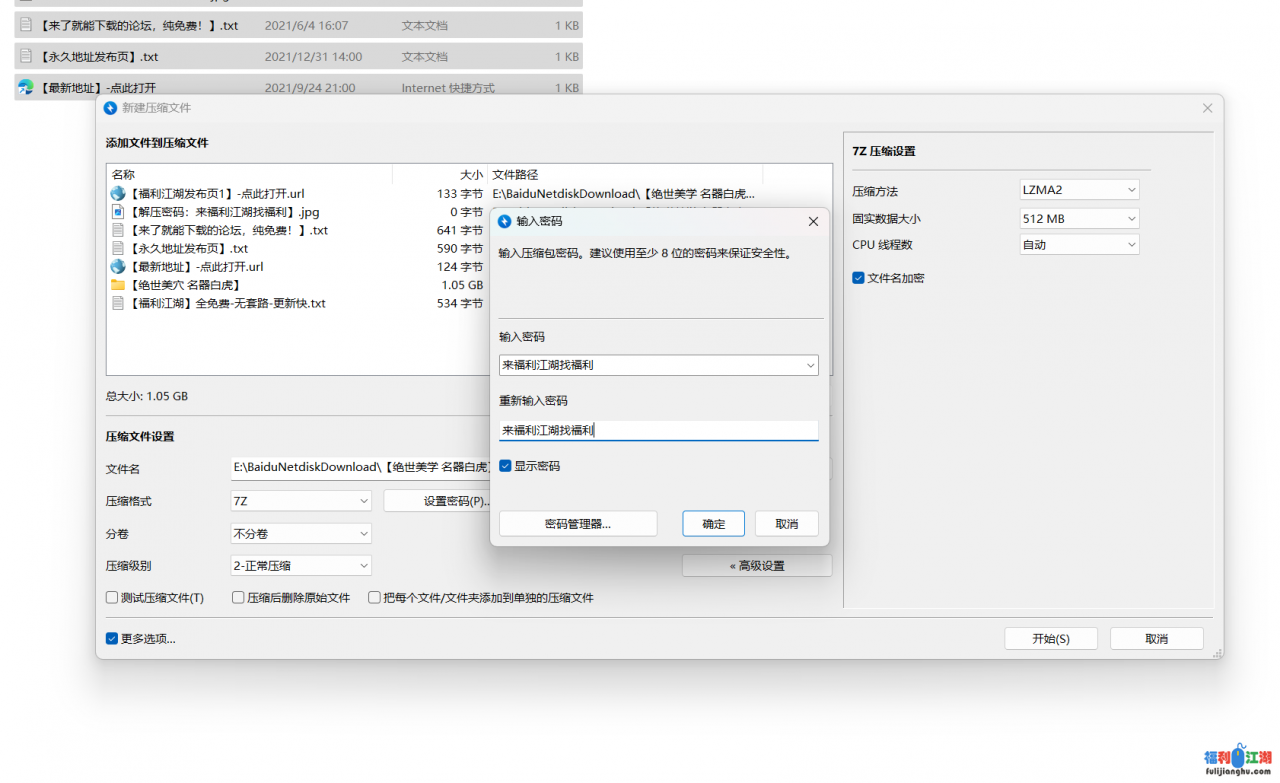Click the text file icon for 【永久地址发布页】.txt in list
This screenshot has height=783, width=1280.
pyautogui.click(x=118, y=249)
